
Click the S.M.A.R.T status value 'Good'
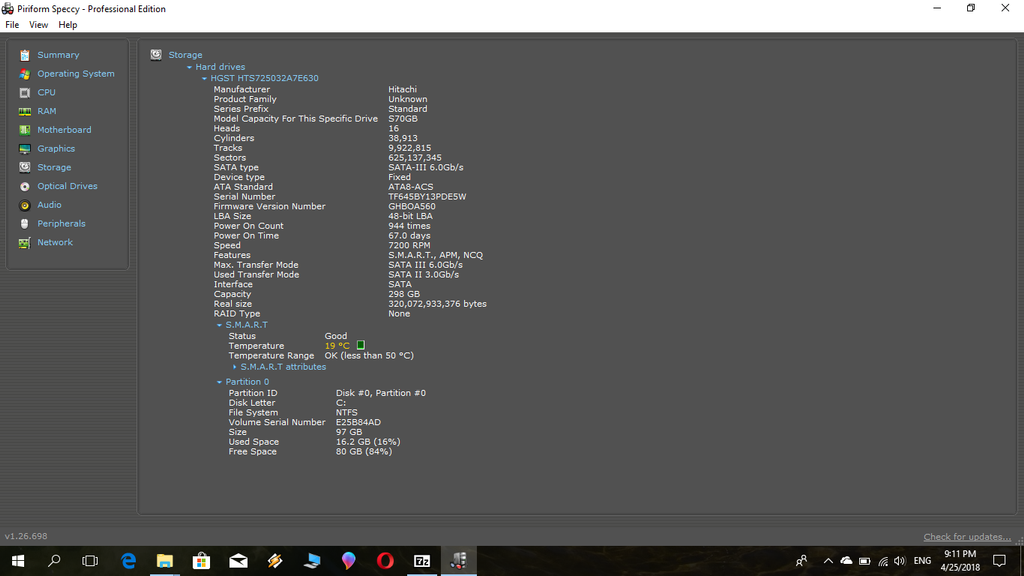pyautogui.click(x=336, y=336)
